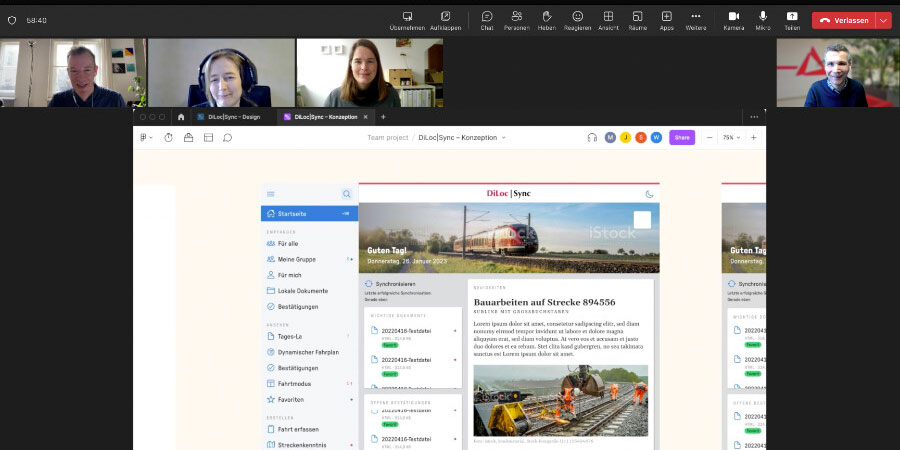Open the Figma main menu dropdown
The height and width of the screenshot is (450, 900).
coord(146,138)
